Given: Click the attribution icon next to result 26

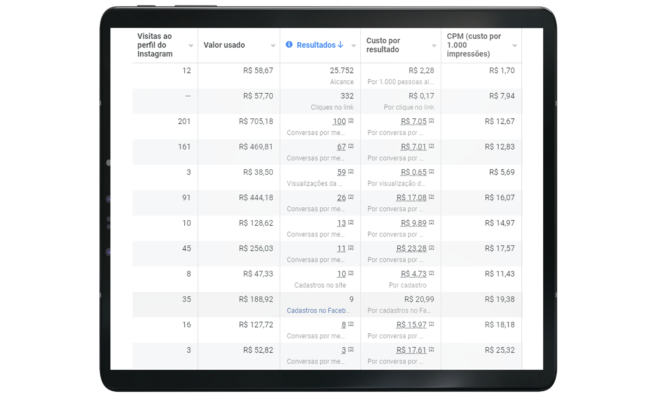Looking at the screenshot, I should click(x=351, y=197).
